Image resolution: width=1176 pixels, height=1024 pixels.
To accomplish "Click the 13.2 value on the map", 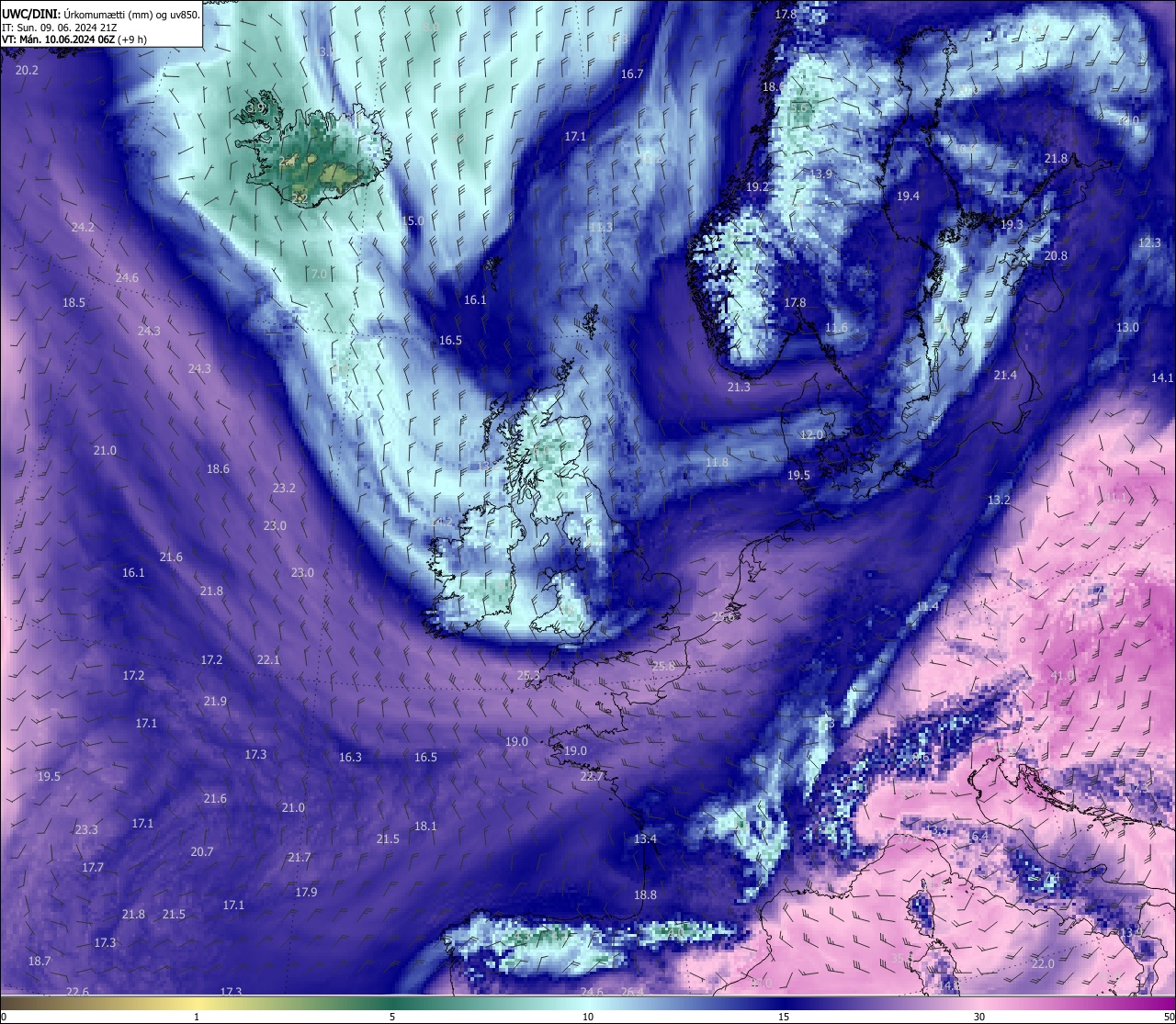I will (x=999, y=500).
